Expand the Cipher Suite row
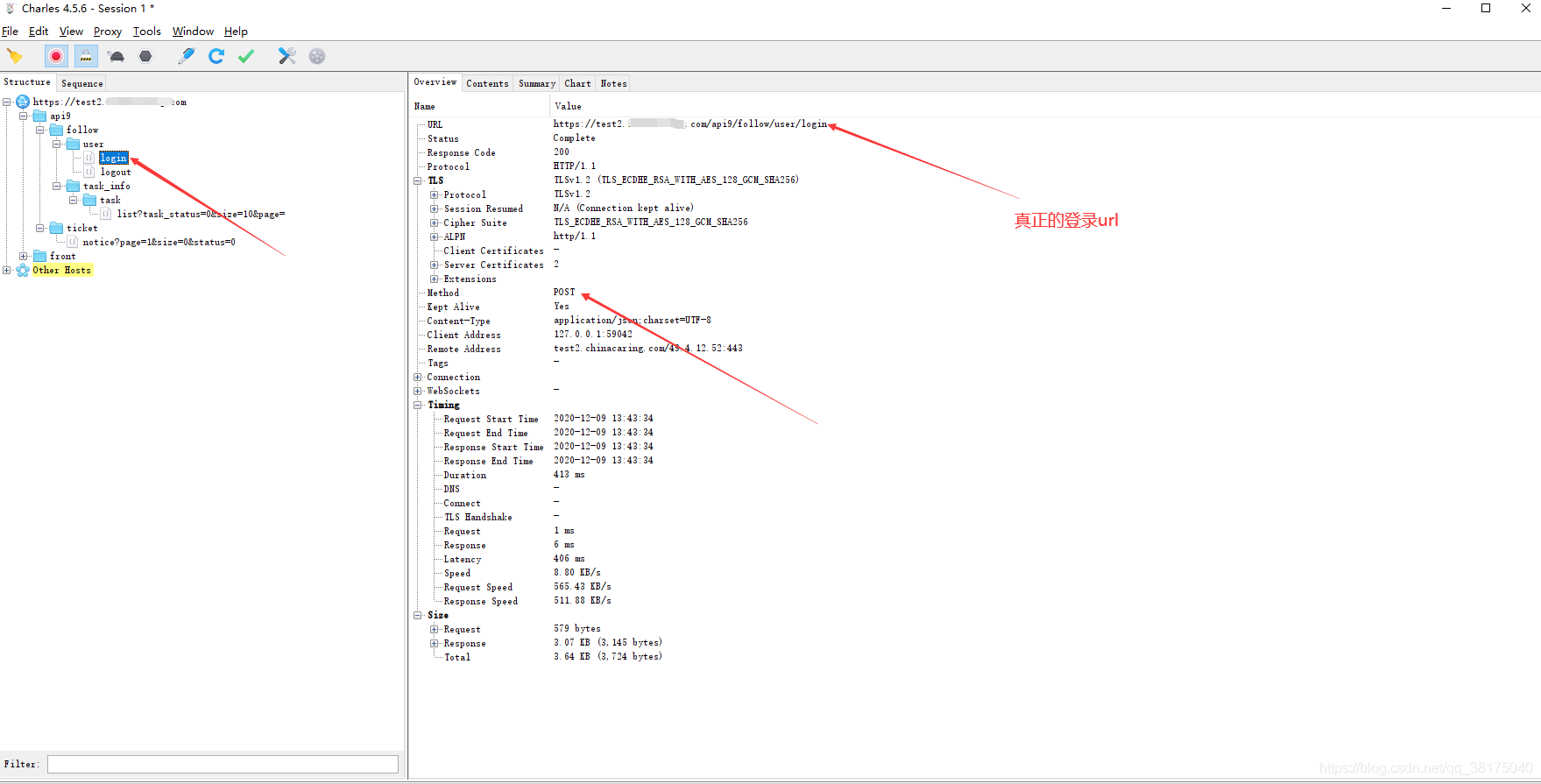1541x784 pixels. click(x=434, y=223)
